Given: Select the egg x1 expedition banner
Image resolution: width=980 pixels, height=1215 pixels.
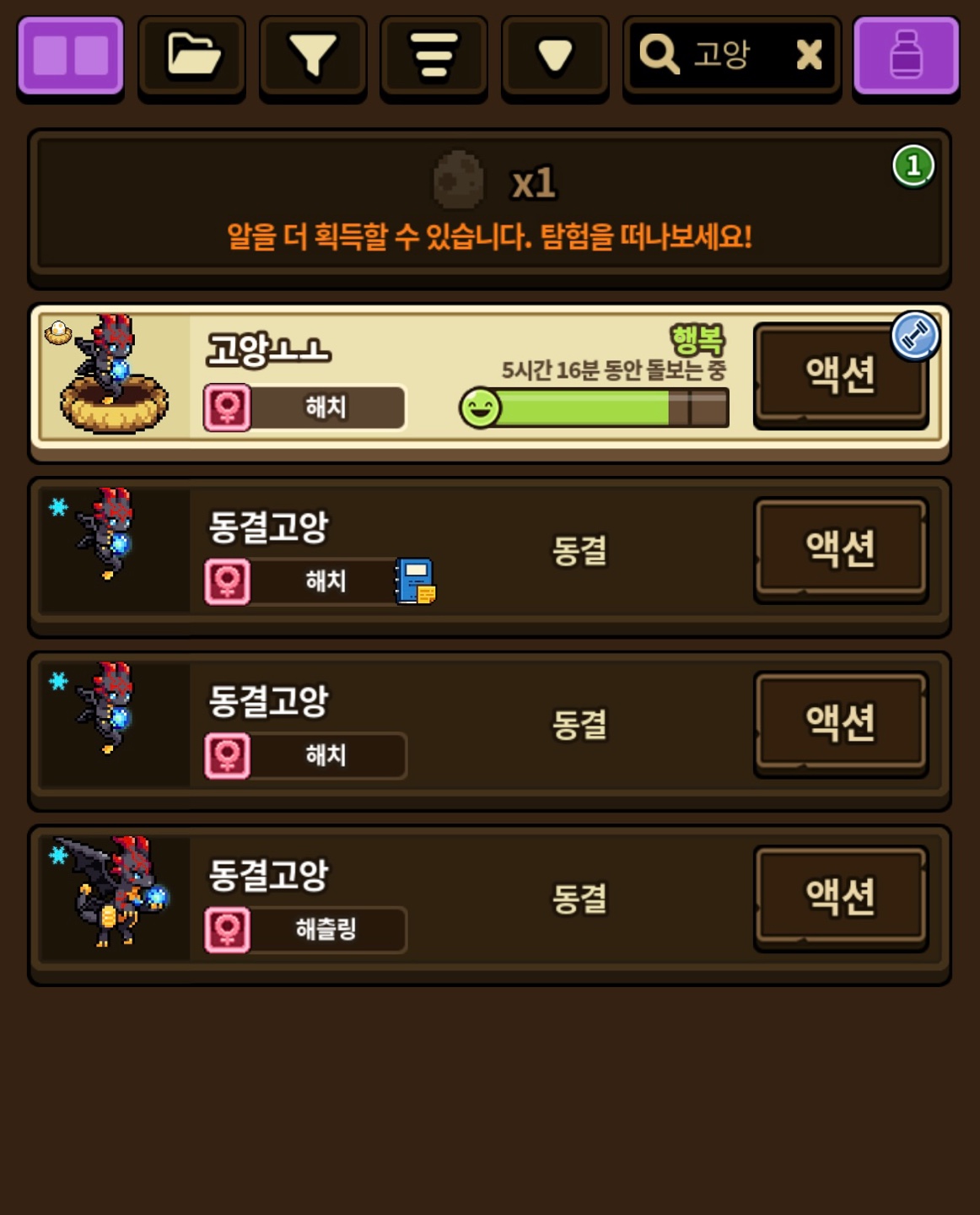Looking at the screenshot, I should 489,207.
